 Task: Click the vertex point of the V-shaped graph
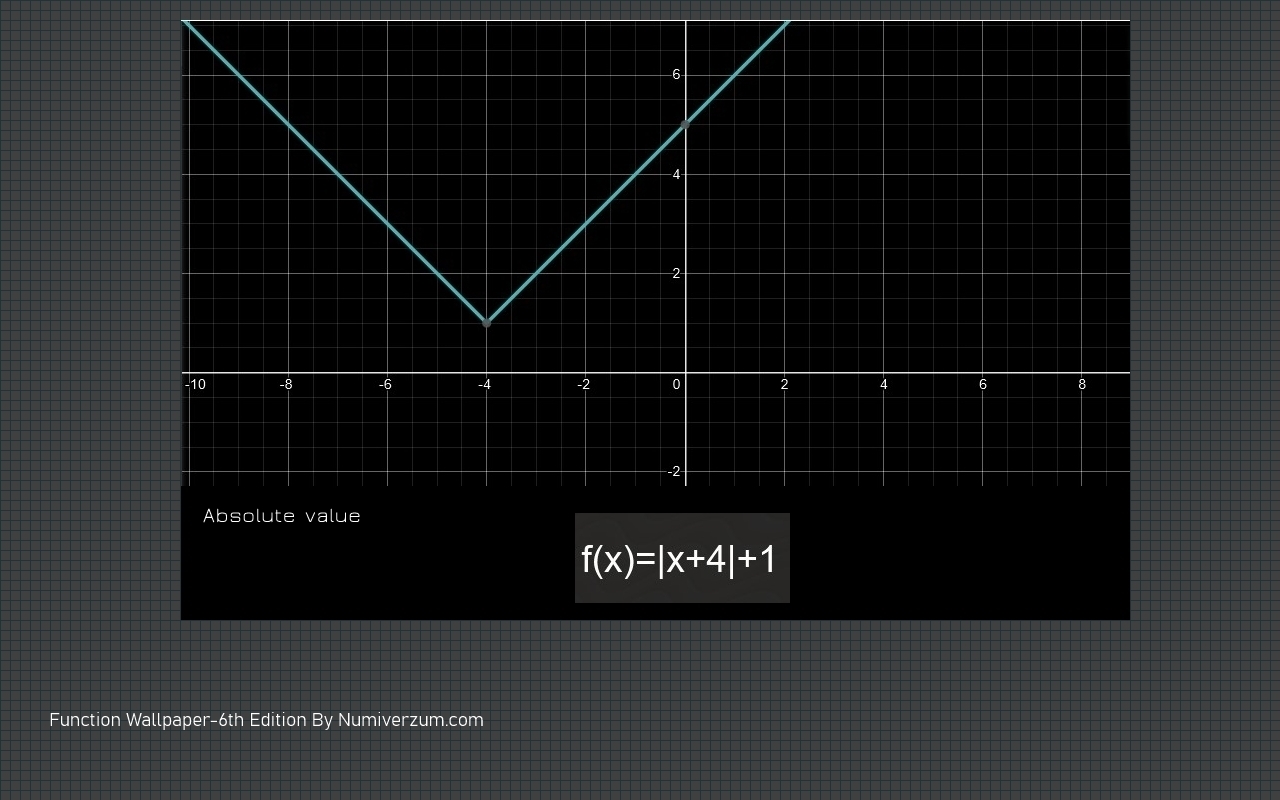point(487,323)
